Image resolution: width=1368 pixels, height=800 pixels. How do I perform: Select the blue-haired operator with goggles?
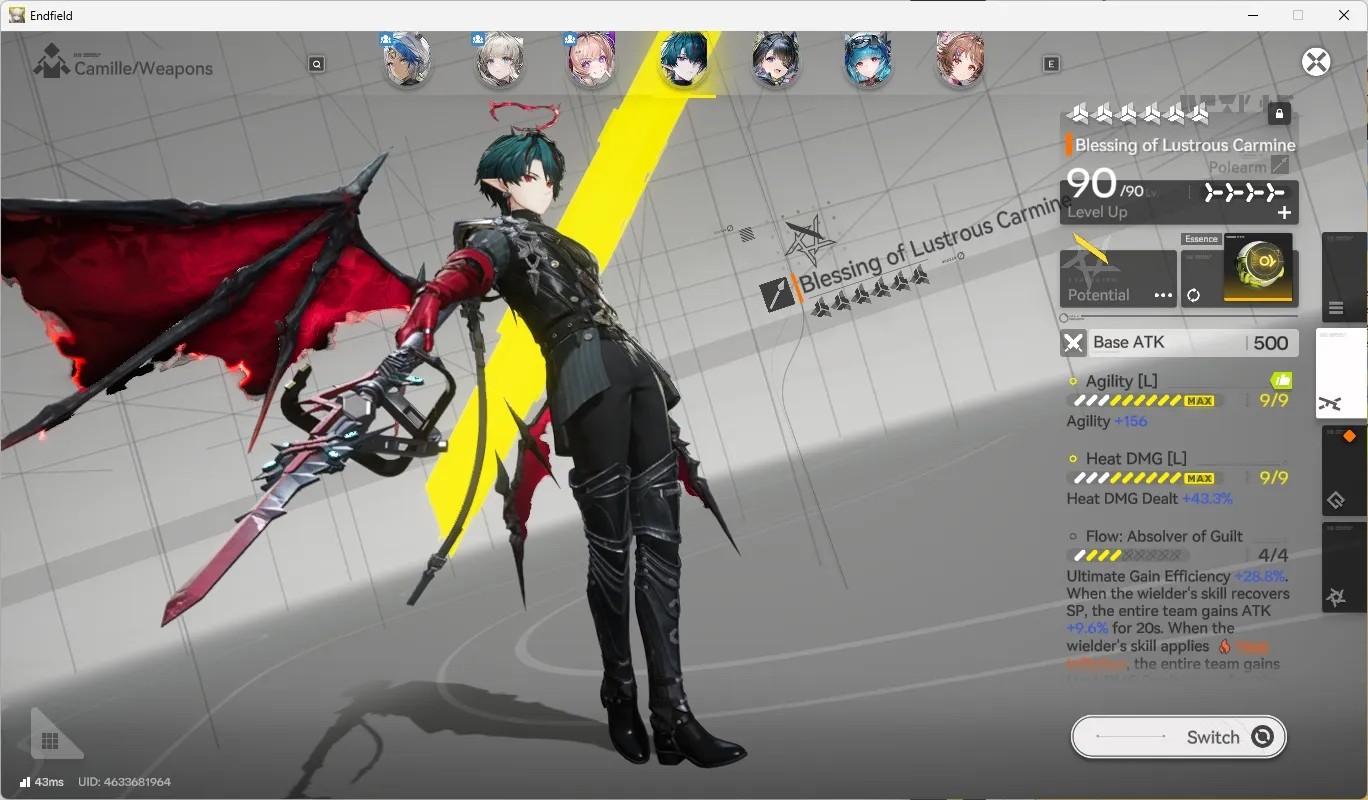pyautogui.click(x=868, y=60)
